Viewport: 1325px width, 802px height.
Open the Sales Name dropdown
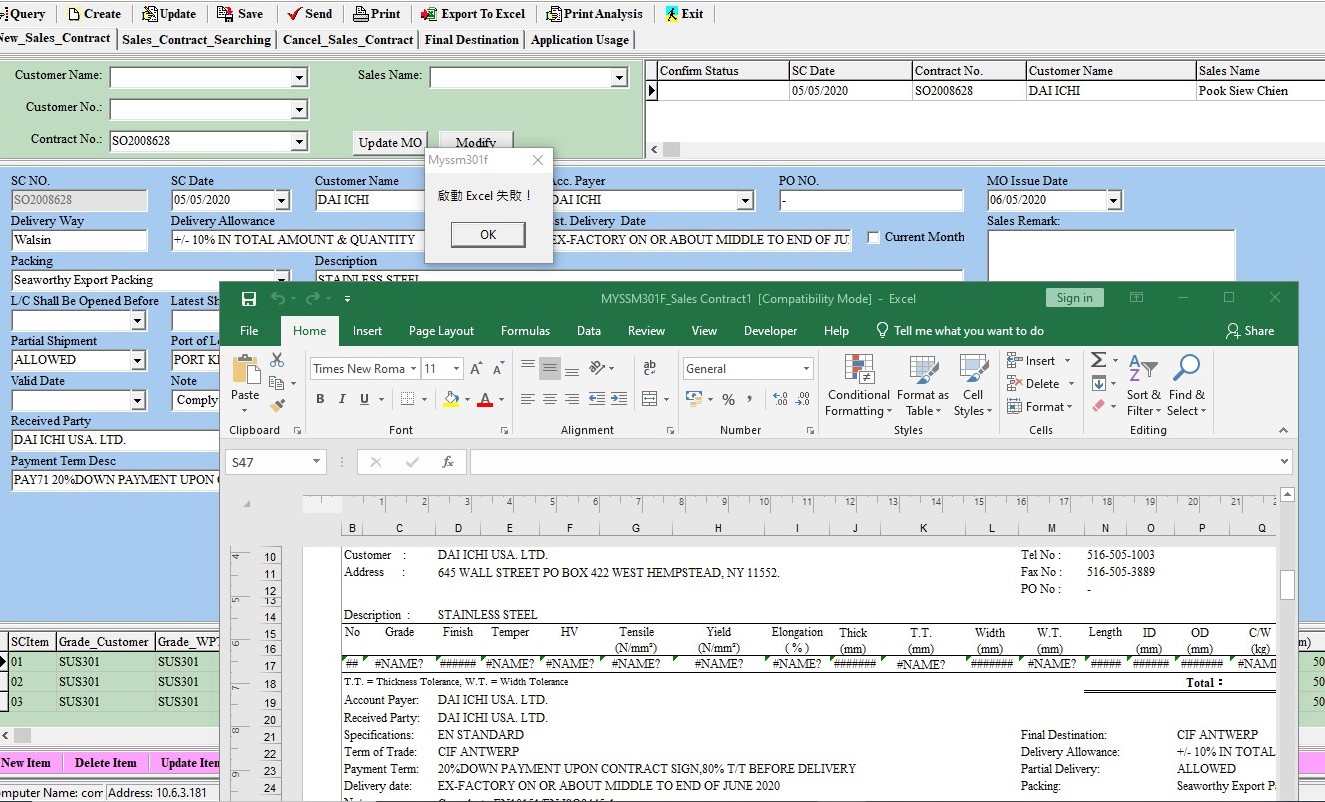pos(619,78)
